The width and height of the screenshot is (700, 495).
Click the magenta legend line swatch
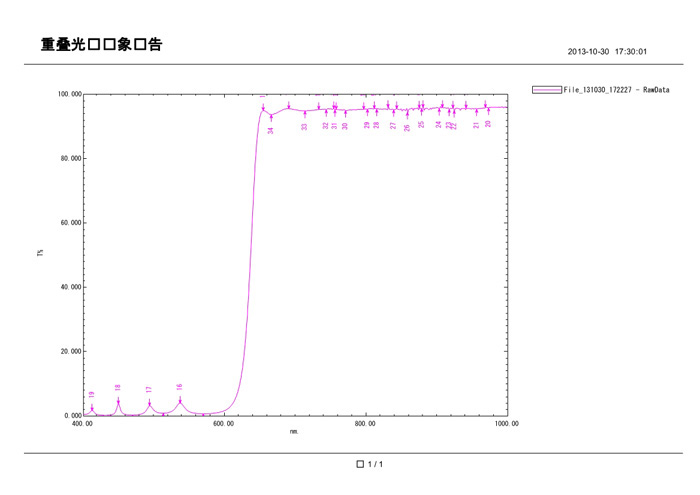pyautogui.click(x=547, y=90)
